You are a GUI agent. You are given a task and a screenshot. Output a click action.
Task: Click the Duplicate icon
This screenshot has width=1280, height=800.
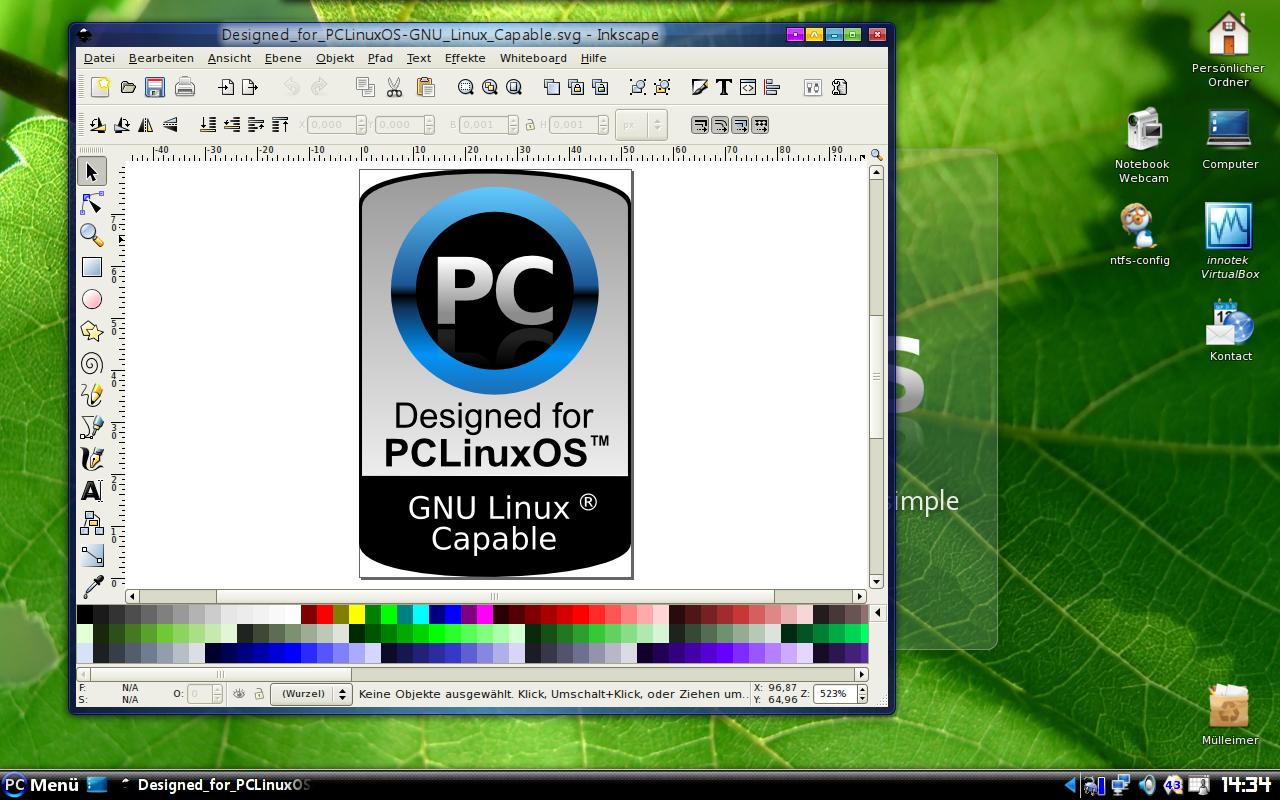[552, 87]
